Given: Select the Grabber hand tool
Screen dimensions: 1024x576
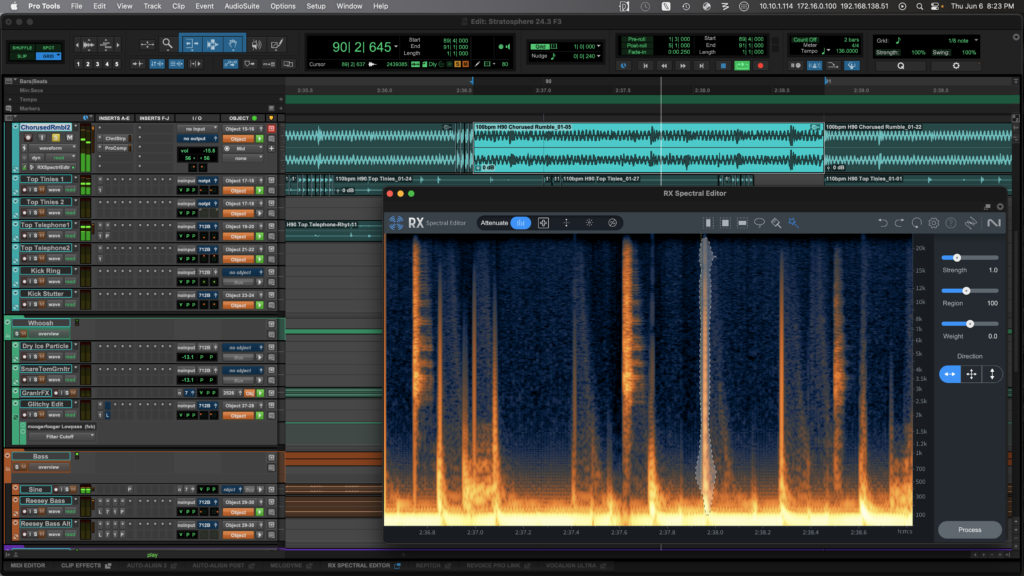Looking at the screenshot, I should pyautogui.click(x=234, y=44).
